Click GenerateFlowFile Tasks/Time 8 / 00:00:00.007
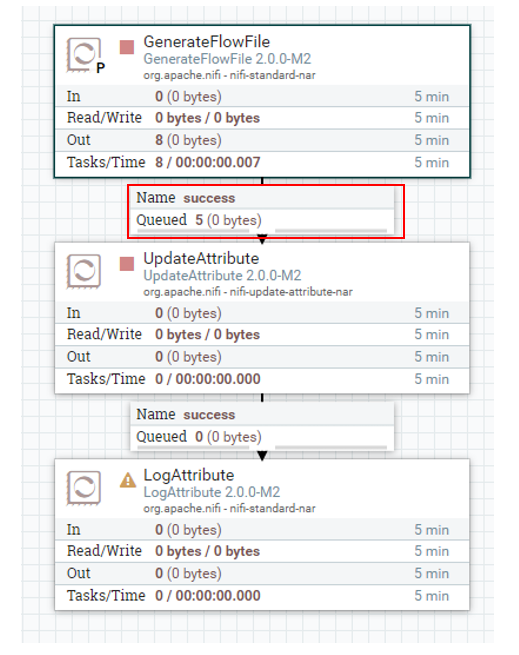Viewport: 519px width, 655px height. tap(208, 162)
